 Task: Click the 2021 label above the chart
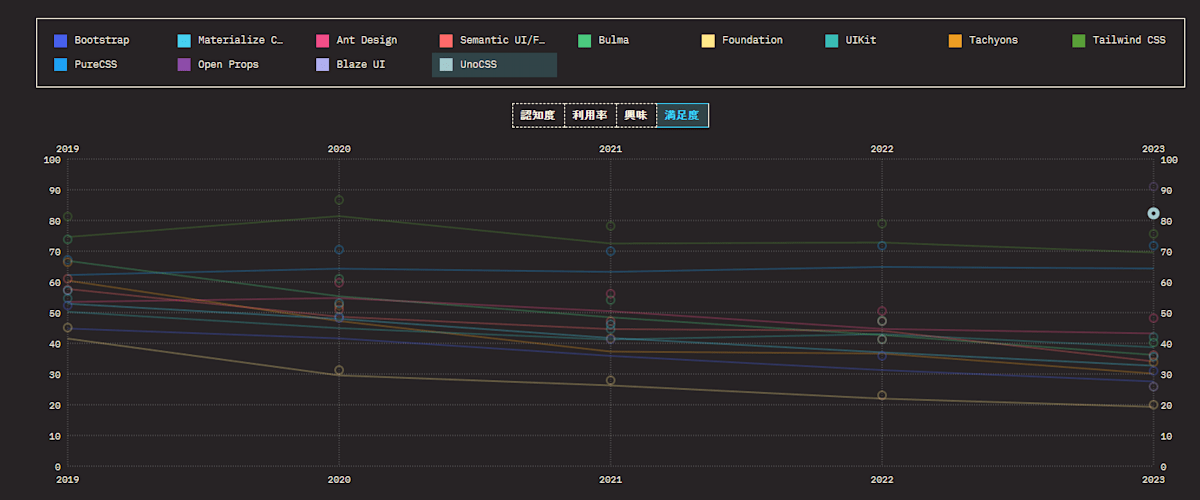pyautogui.click(x=610, y=148)
